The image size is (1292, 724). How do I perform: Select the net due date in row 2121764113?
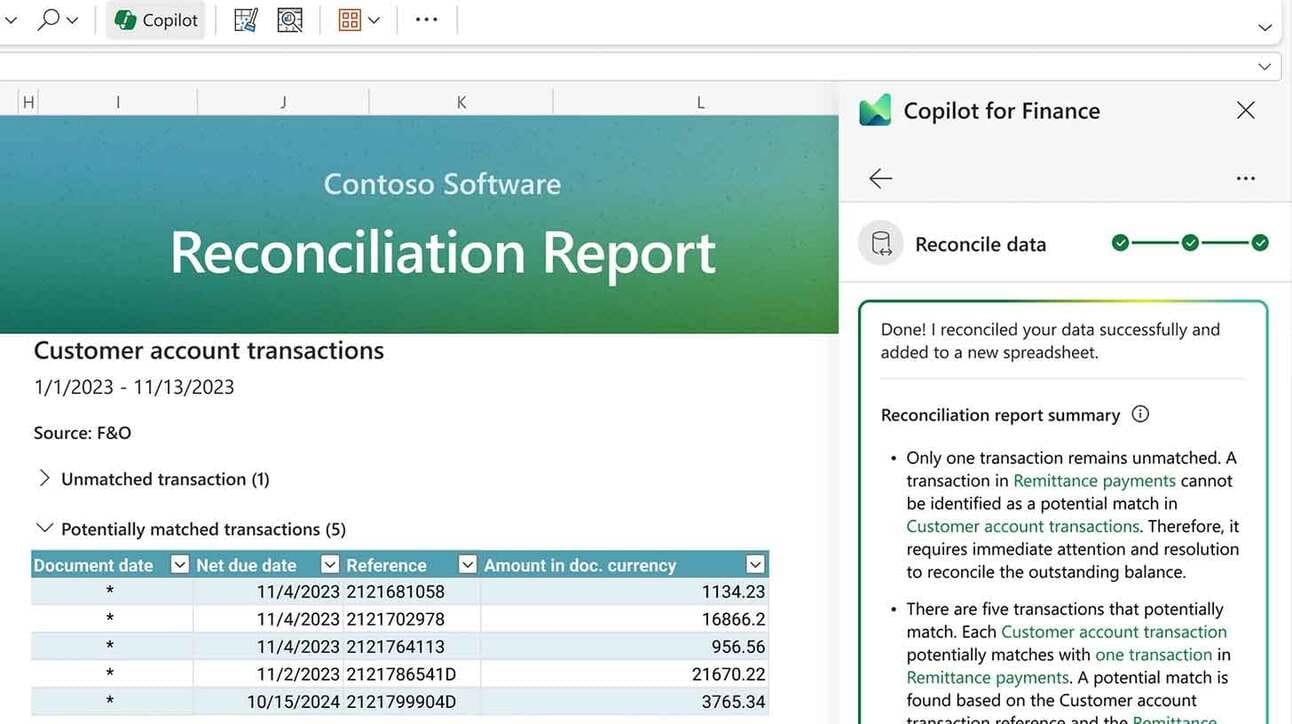(268, 647)
